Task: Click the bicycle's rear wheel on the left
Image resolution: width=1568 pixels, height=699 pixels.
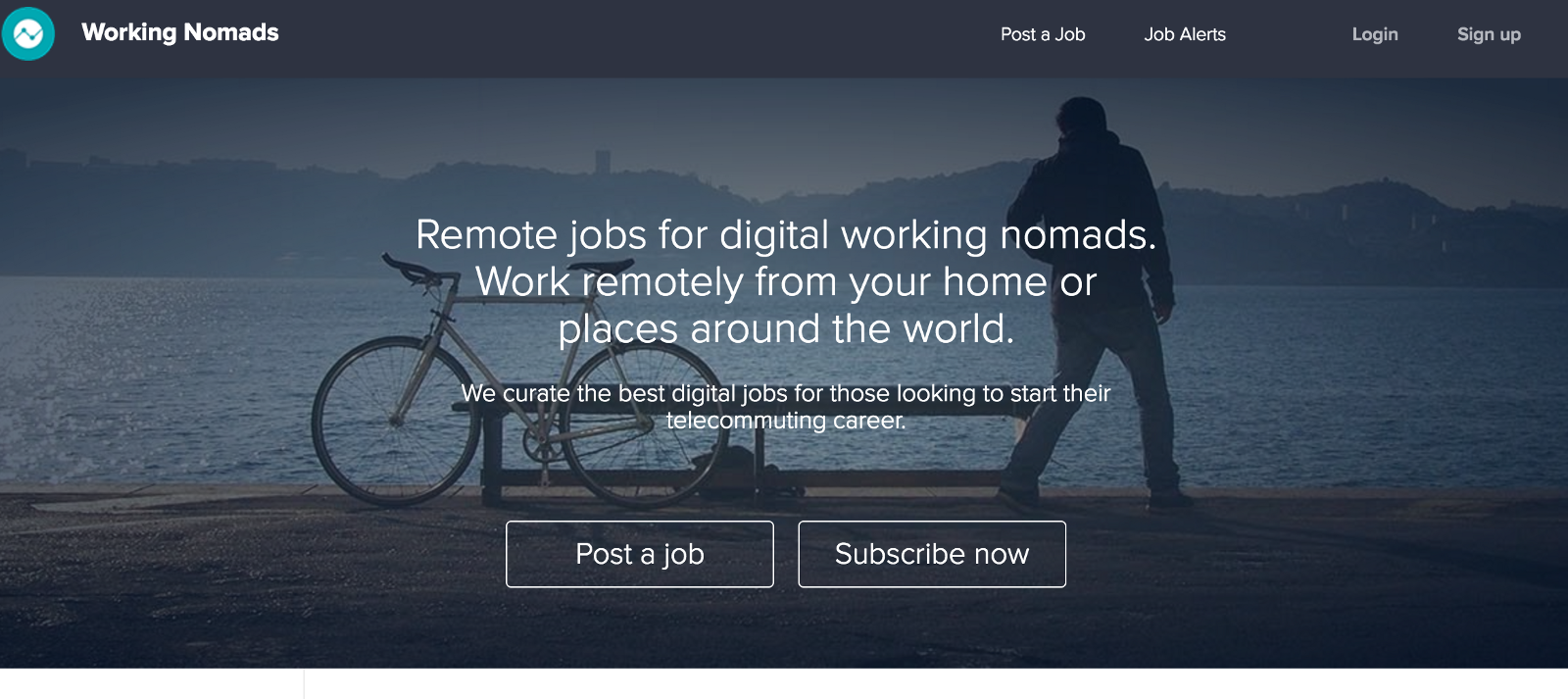Action: (x=397, y=422)
